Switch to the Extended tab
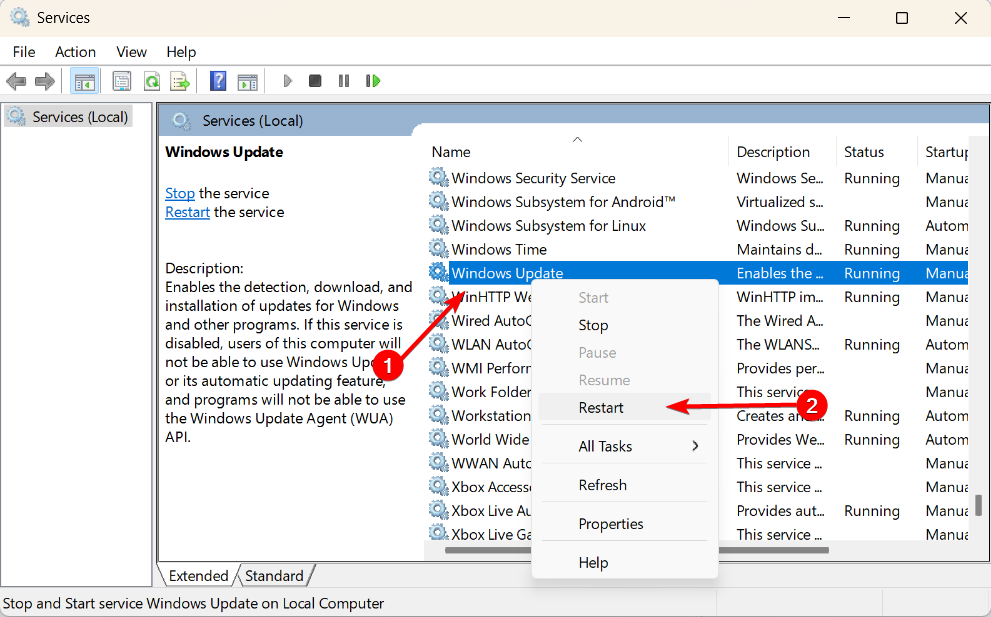This screenshot has height=617, width=991. (198, 576)
